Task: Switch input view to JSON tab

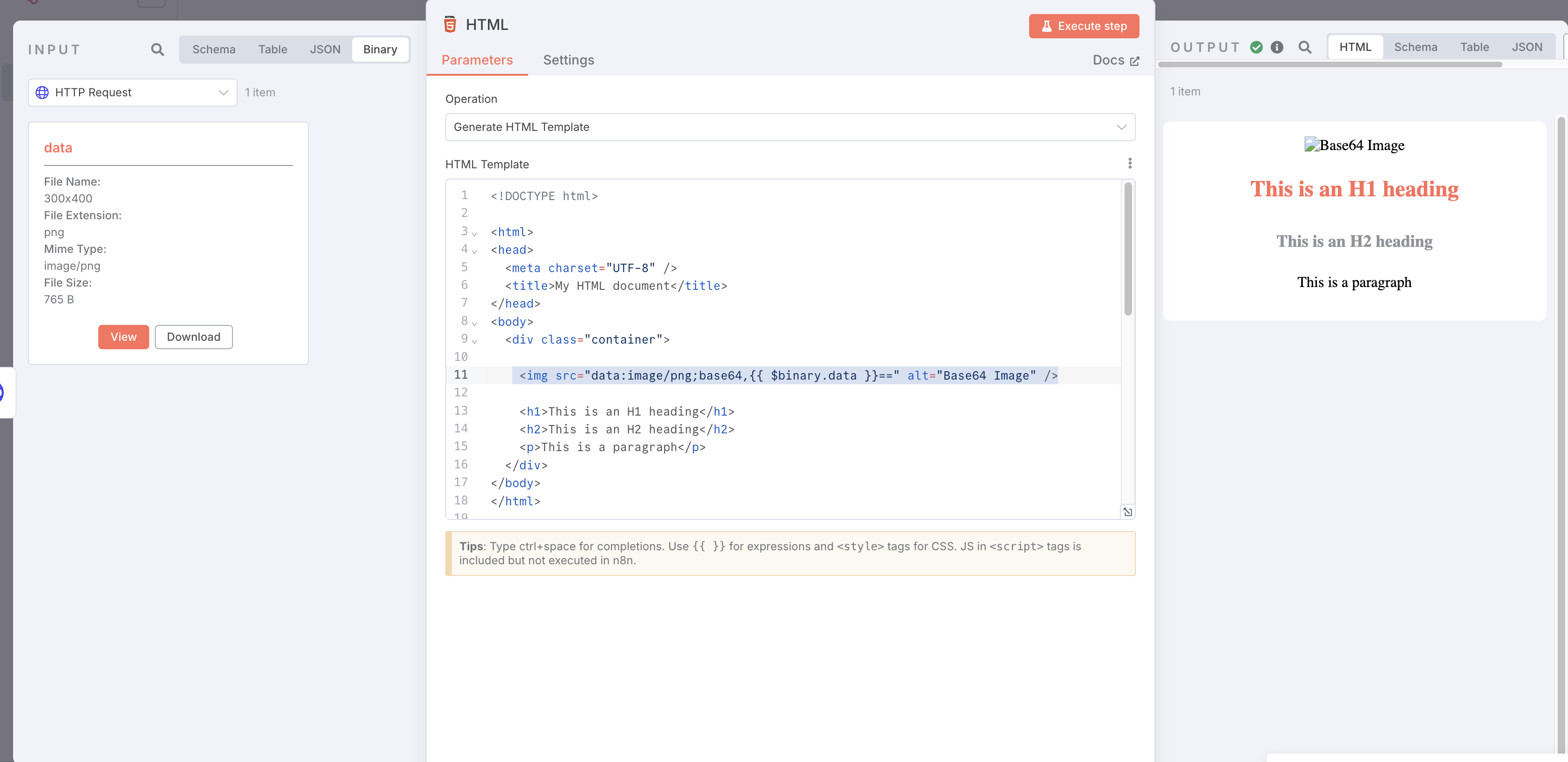Action: pos(325,49)
